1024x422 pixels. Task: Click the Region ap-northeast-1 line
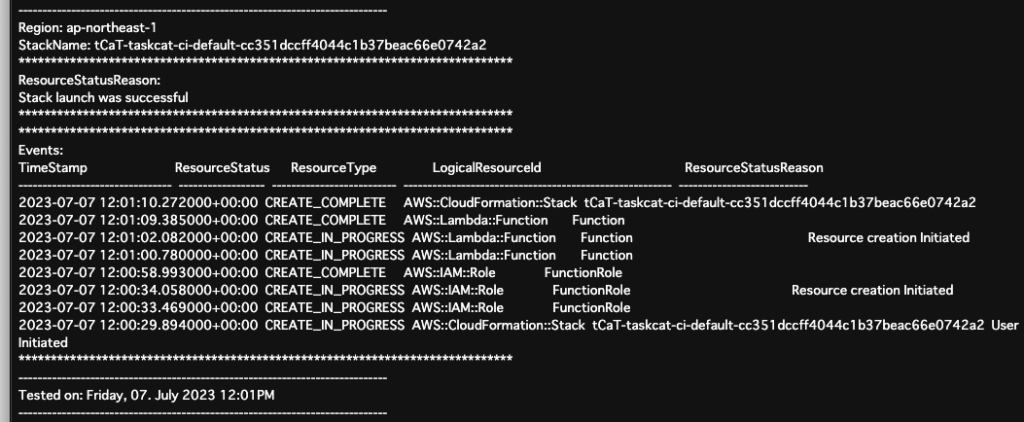[x=87, y=28]
